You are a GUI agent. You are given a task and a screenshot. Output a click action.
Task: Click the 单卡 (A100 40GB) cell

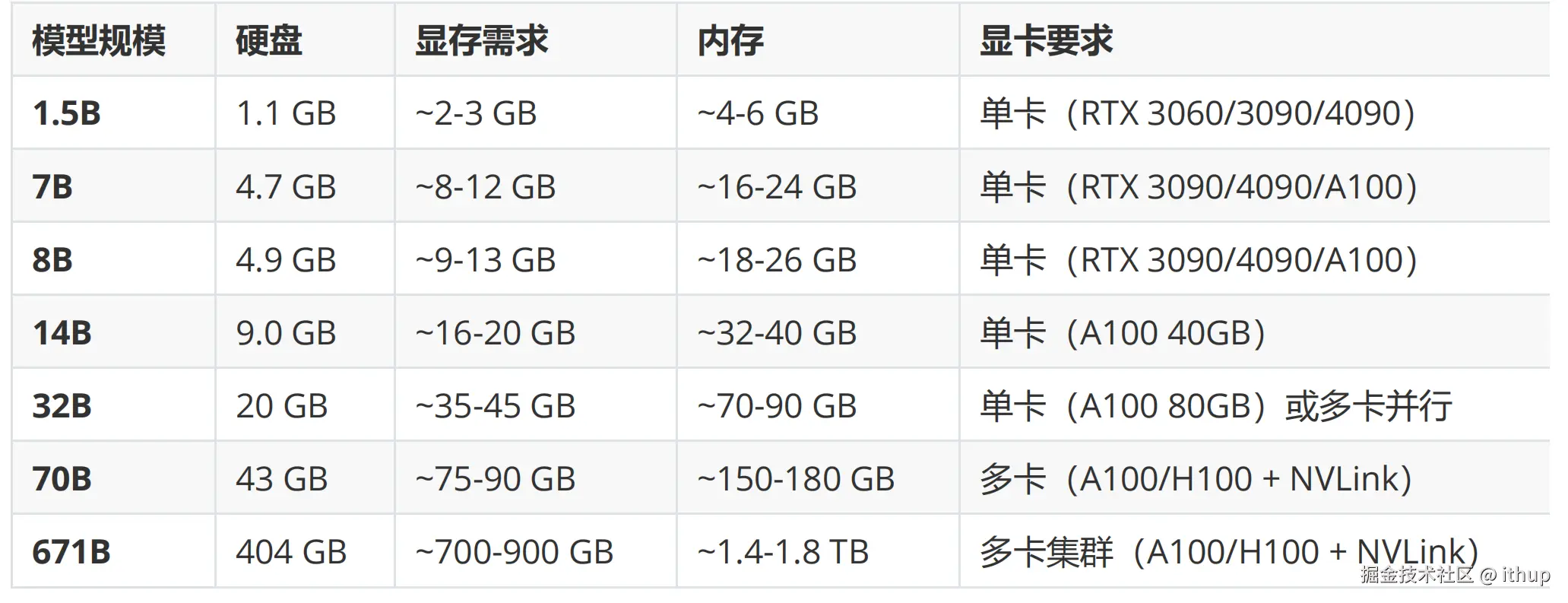[x=1123, y=332]
